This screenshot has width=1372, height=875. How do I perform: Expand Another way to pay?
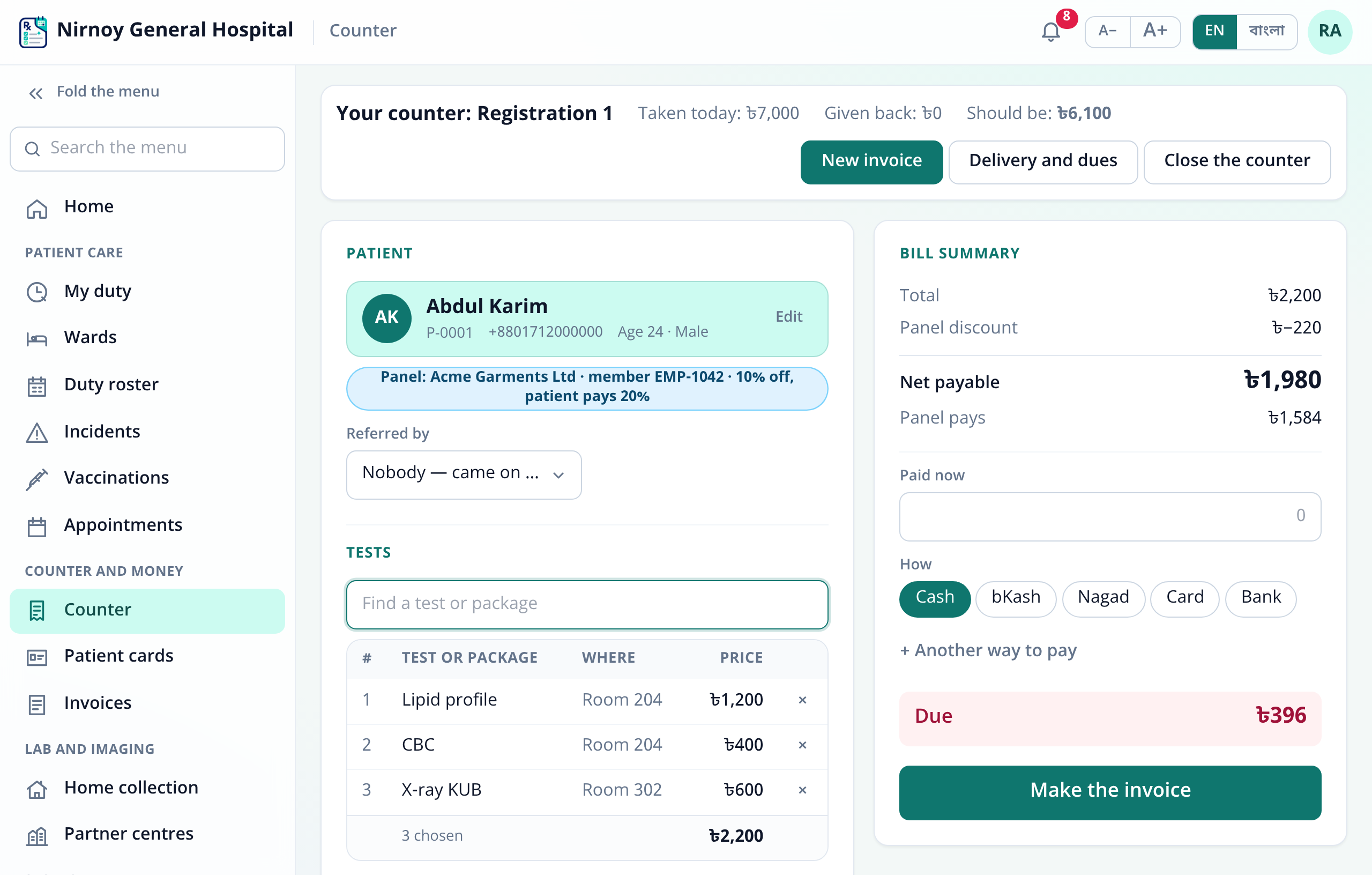988,650
